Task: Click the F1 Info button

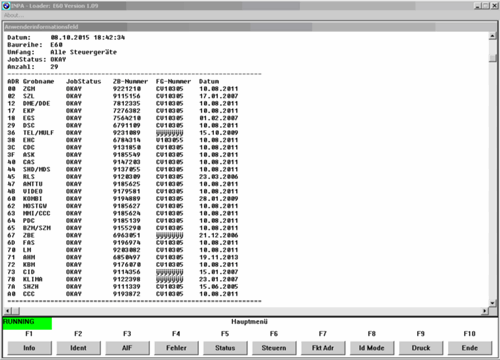Action: pos(29,348)
